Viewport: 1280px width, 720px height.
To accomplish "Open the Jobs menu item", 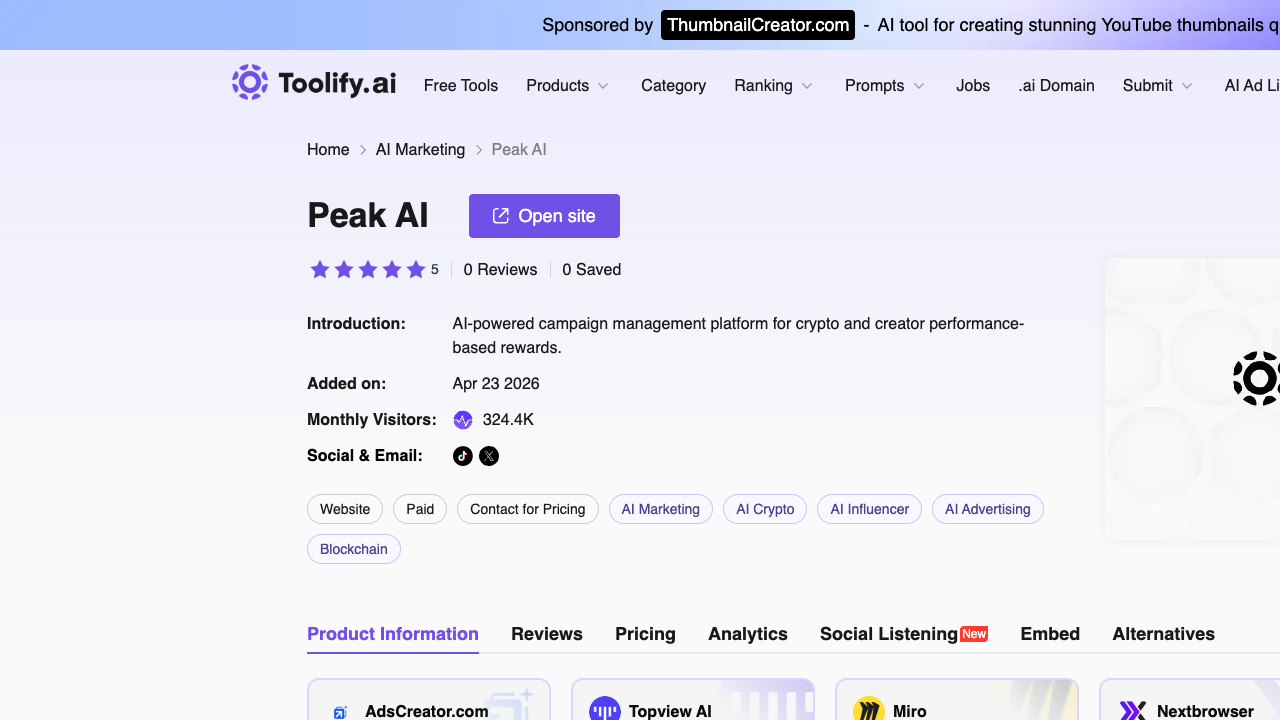I will 973,86.
